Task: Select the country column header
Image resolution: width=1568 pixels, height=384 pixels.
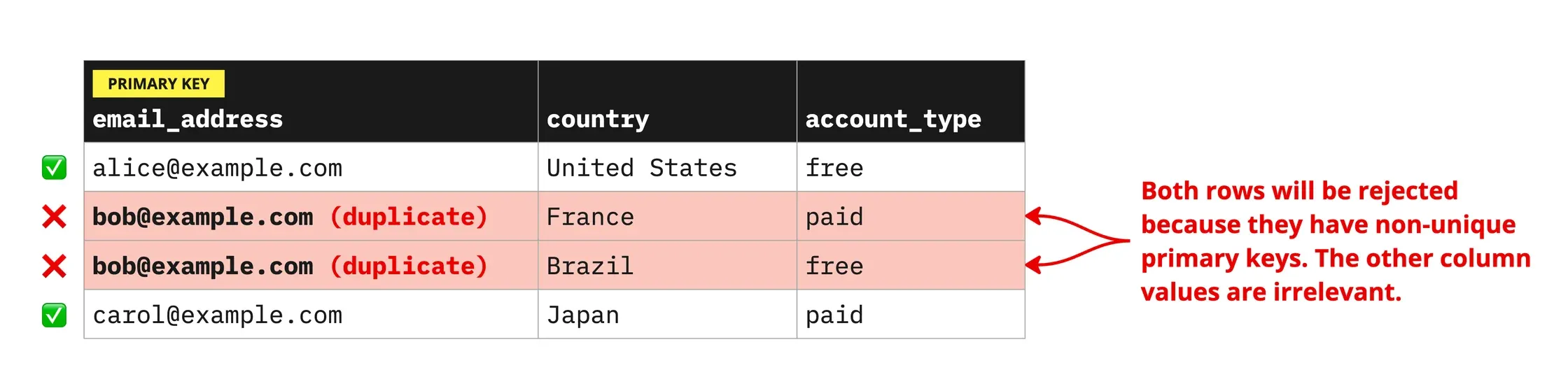Action: pyautogui.click(x=598, y=120)
